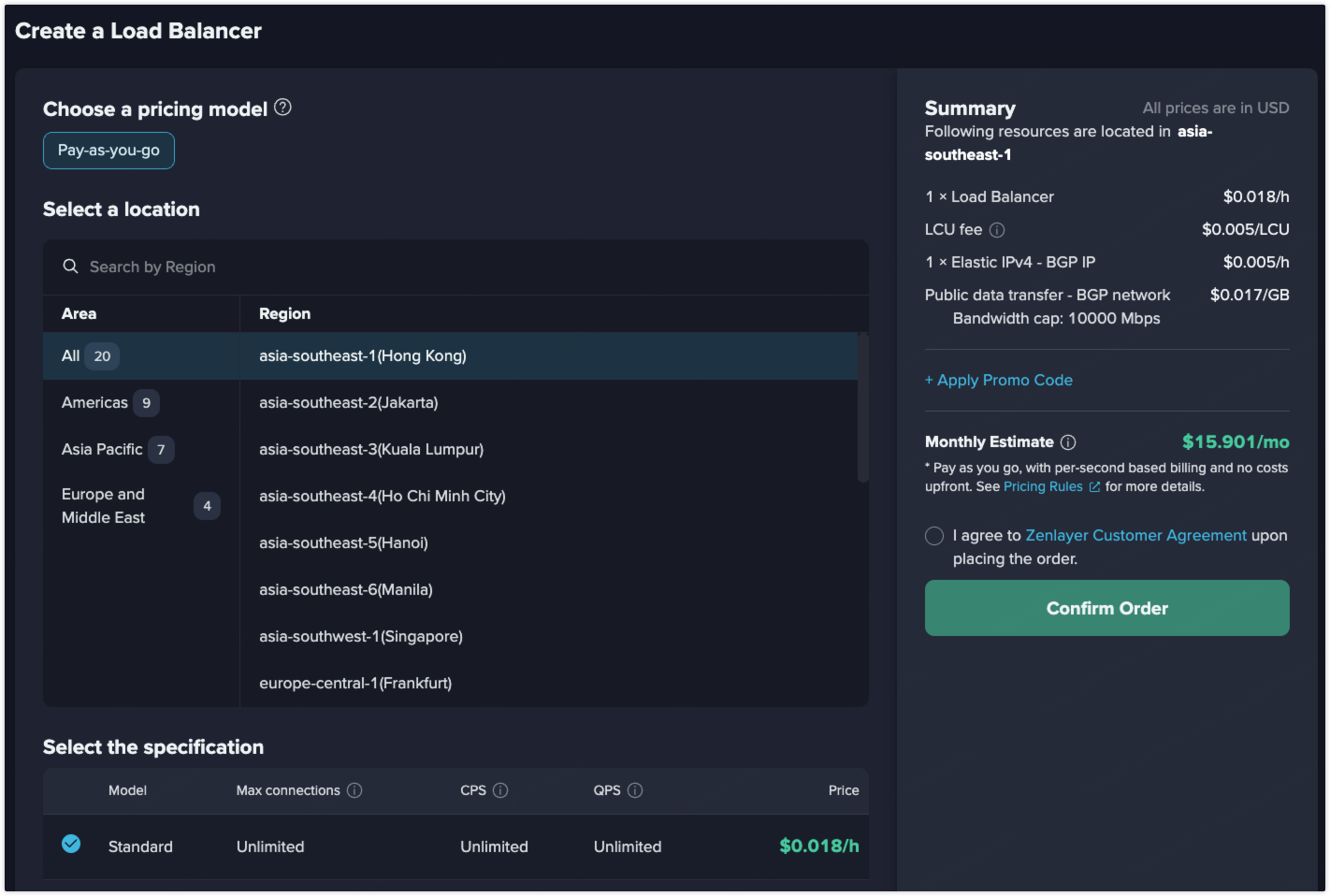Choose the Pay-as-you-go pricing model
Viewport: 1330px width, 896px height.
tap(108, 151)
